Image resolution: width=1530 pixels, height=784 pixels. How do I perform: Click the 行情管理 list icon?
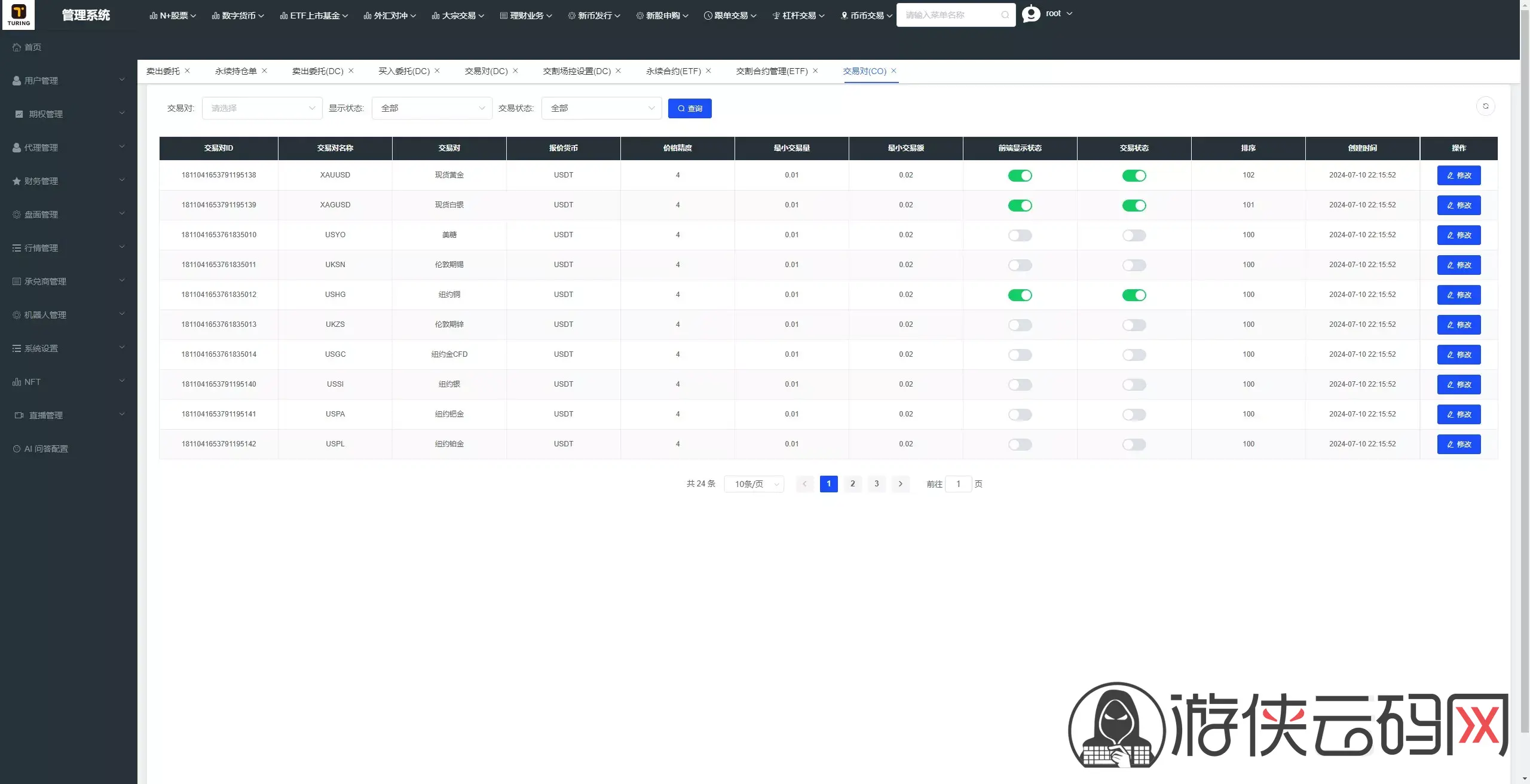click(17, 248)
